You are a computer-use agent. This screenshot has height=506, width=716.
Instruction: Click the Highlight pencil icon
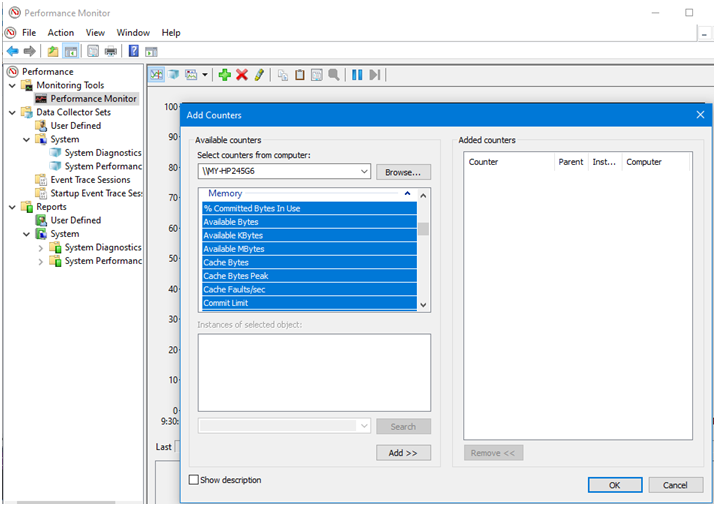pos(259,74)
